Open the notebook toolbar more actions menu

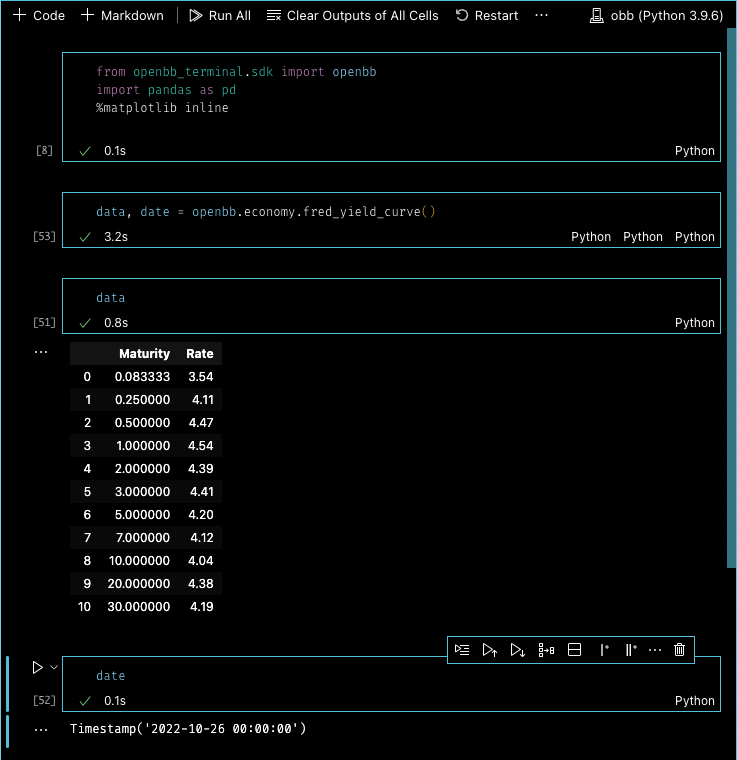click(541, 16)
